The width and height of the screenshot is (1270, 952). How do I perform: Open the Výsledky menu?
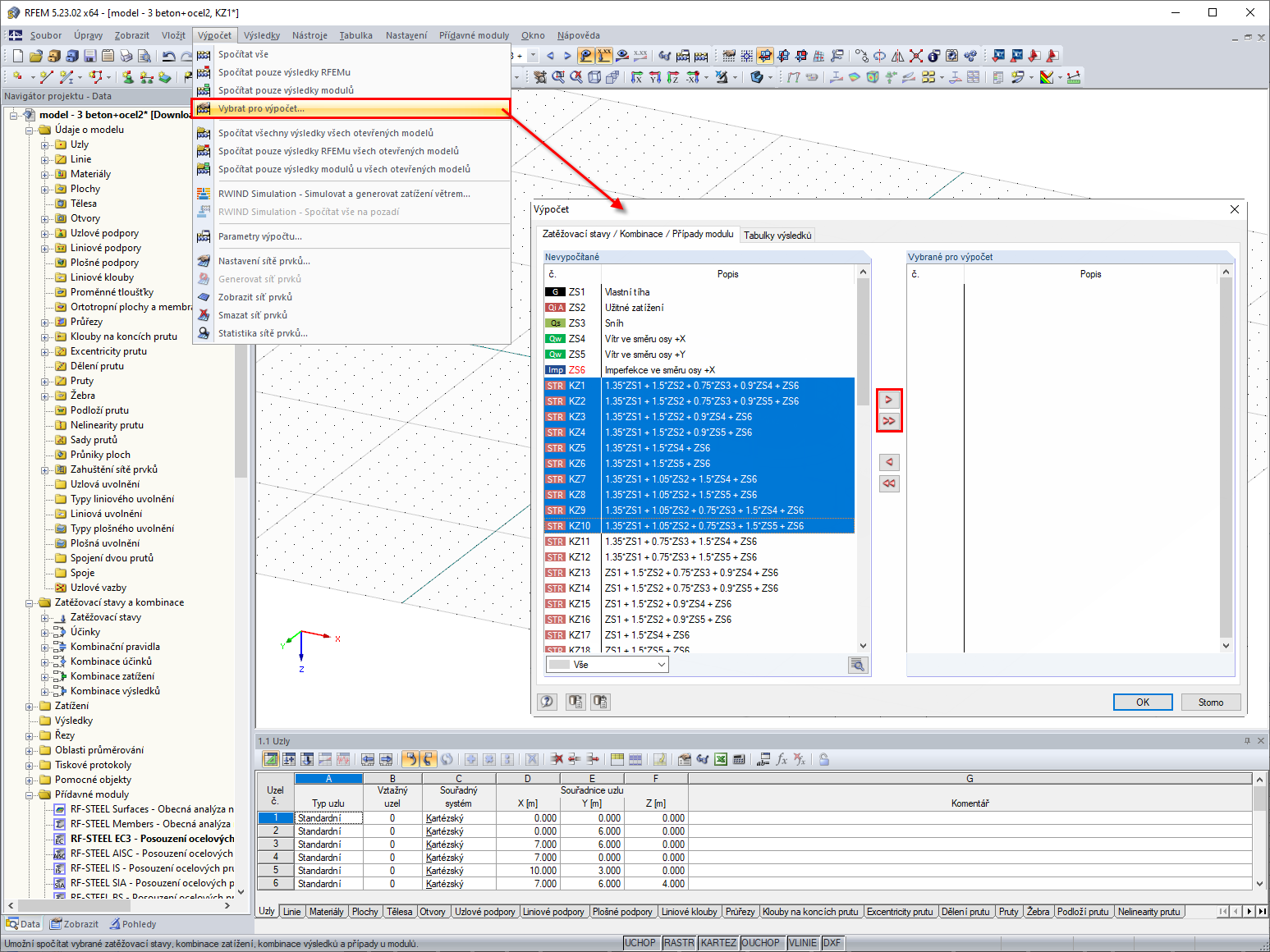click(262, 35)
